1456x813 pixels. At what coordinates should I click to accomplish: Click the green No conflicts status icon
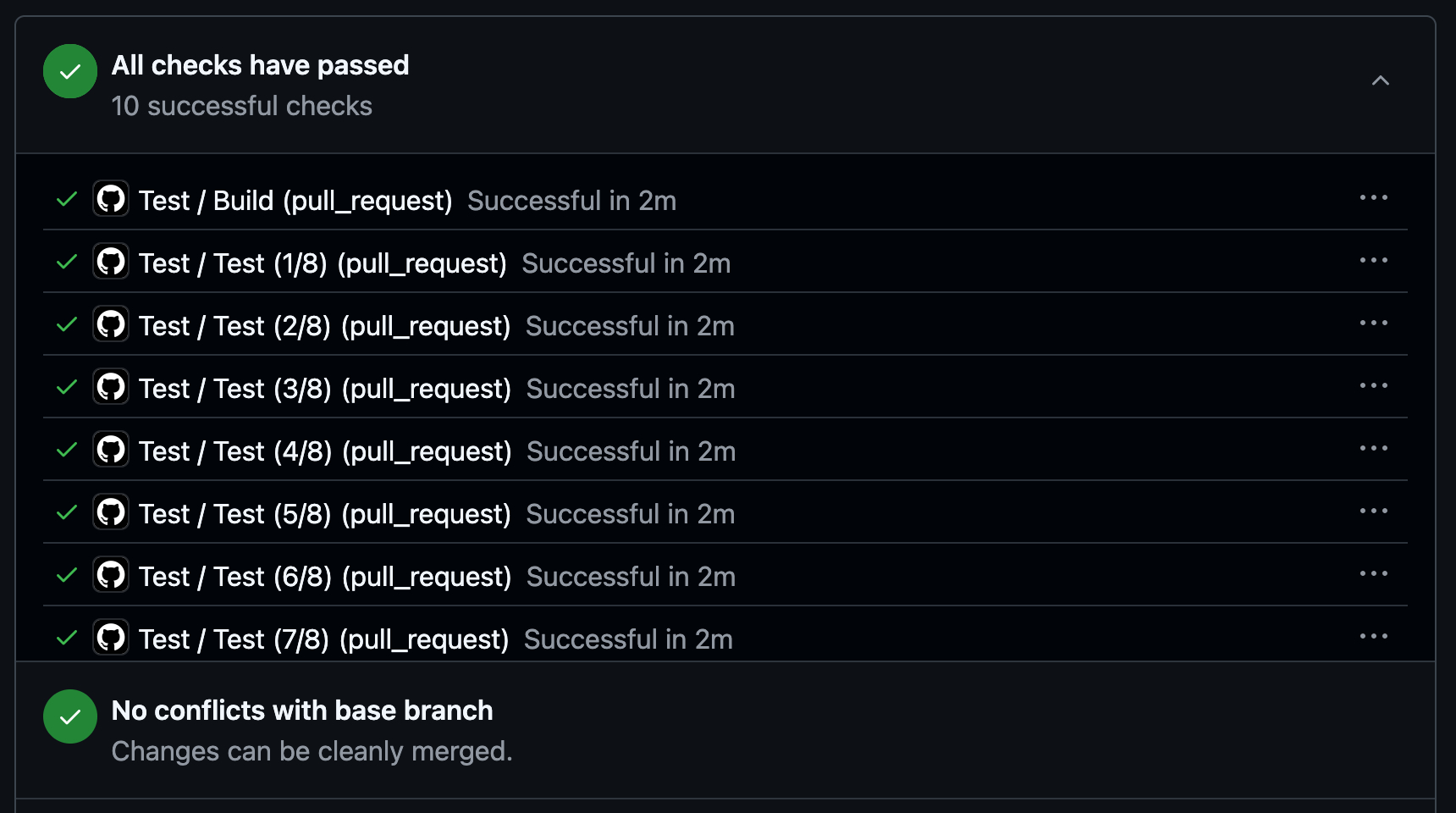[x=70, y=716]
